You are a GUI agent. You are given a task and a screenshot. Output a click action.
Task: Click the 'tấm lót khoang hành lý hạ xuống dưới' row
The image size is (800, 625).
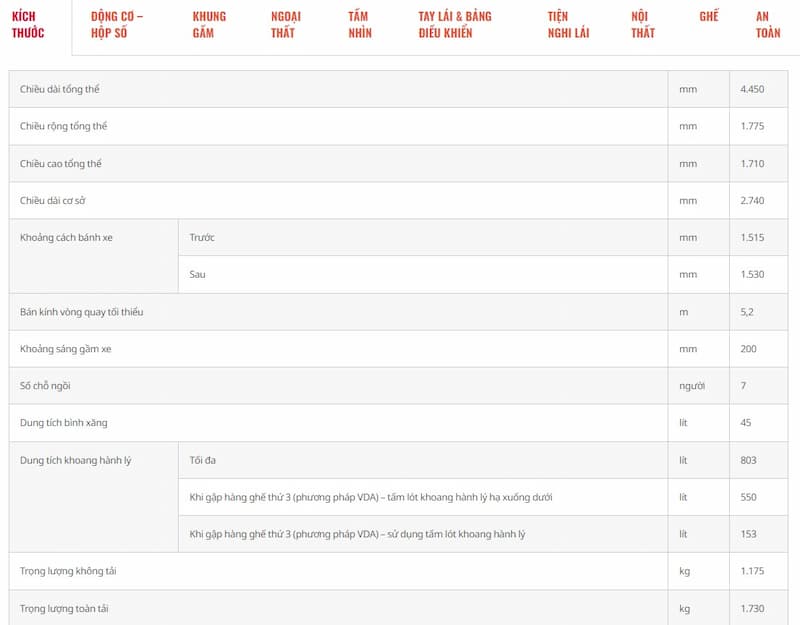(x=423, y=497)
